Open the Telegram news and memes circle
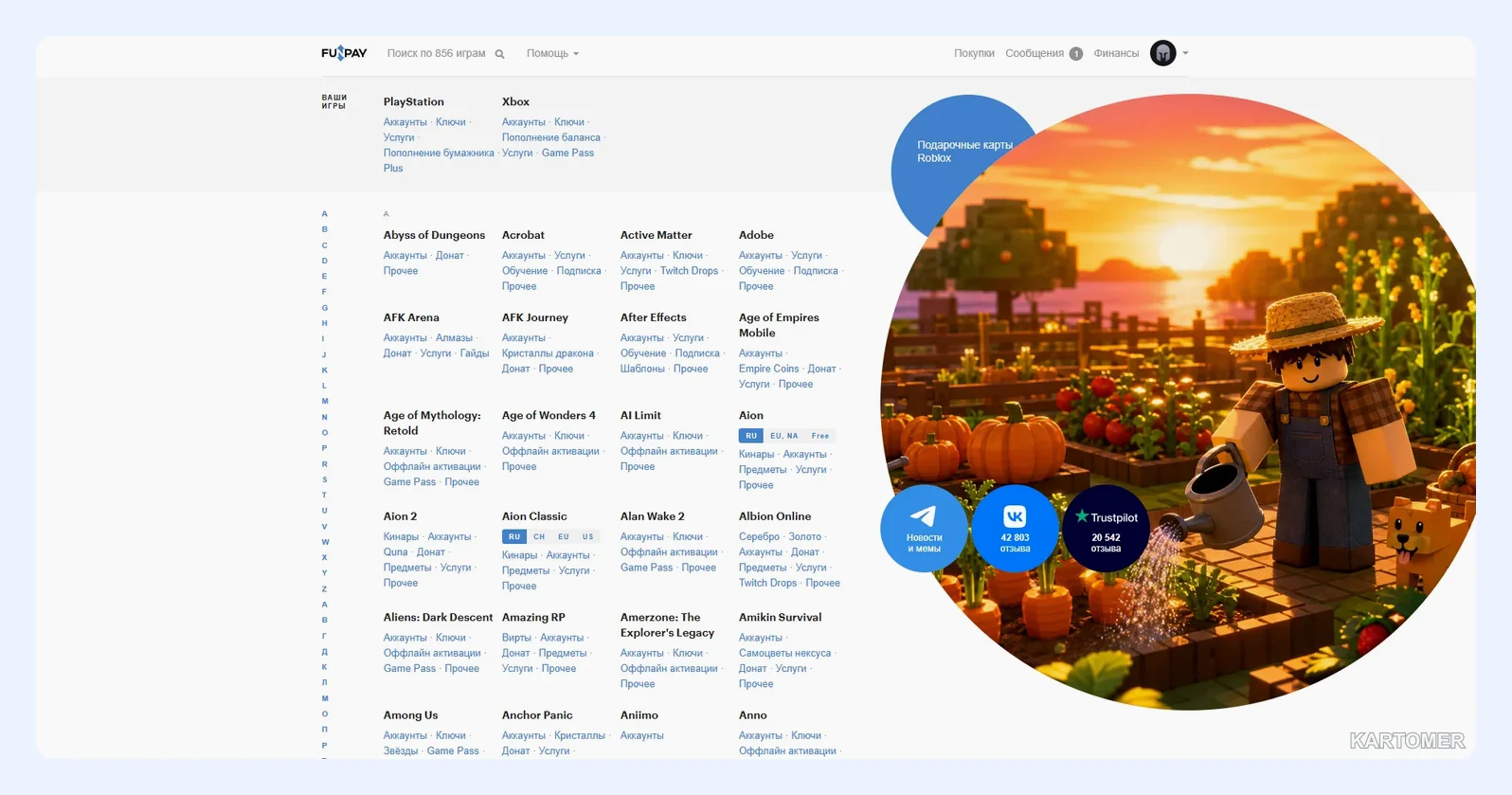 (x=924, y=528)
